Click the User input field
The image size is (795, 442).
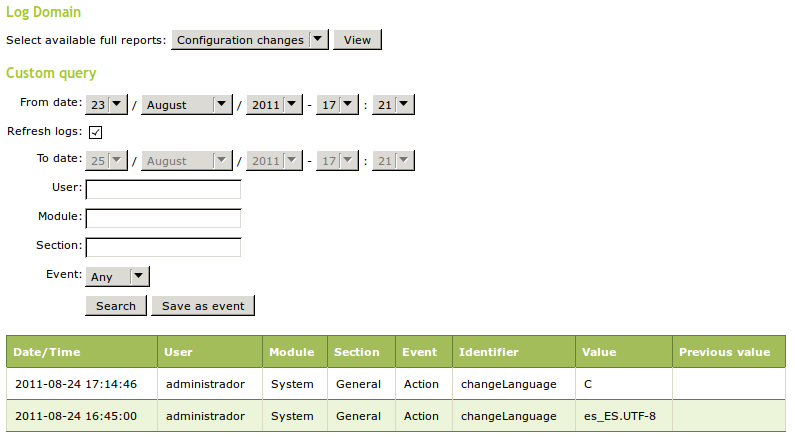click(163, 189)
